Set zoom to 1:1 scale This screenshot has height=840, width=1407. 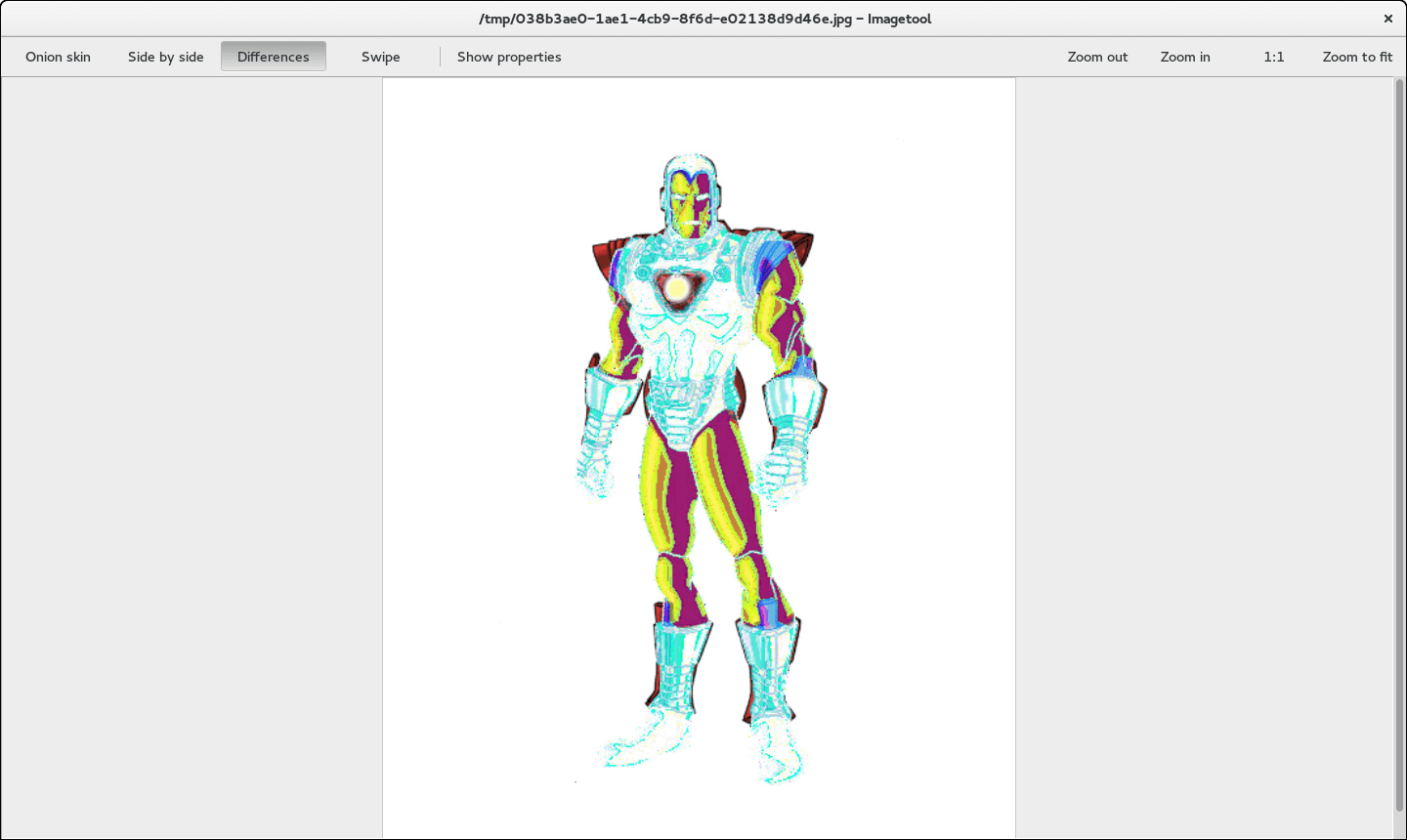click(x=1273, y=57)
